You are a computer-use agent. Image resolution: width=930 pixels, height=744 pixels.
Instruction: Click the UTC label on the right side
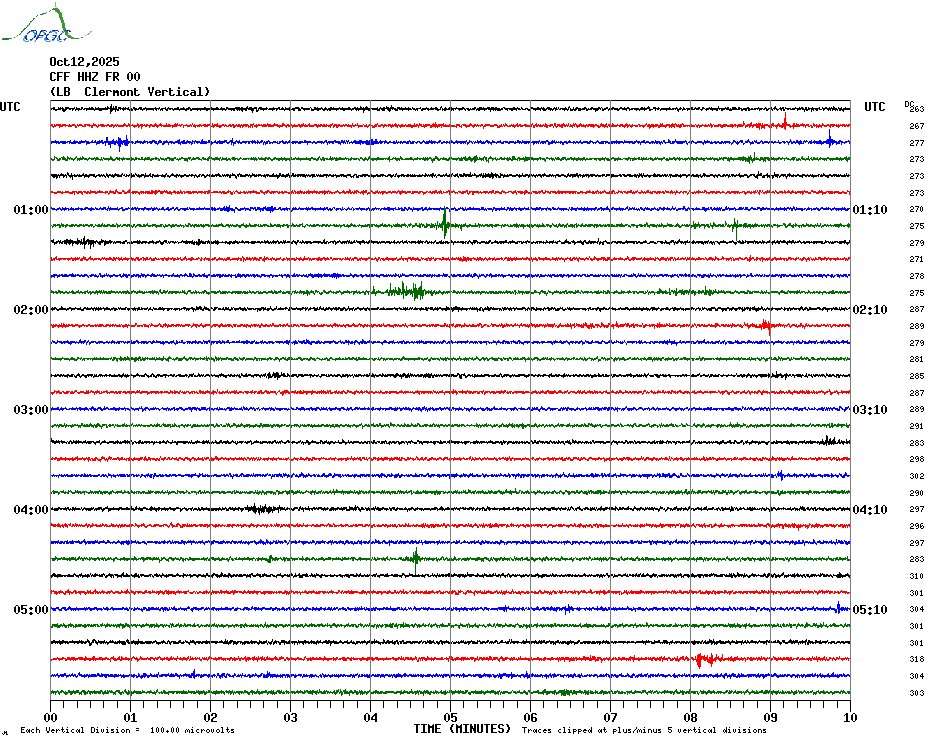(874, 107)
